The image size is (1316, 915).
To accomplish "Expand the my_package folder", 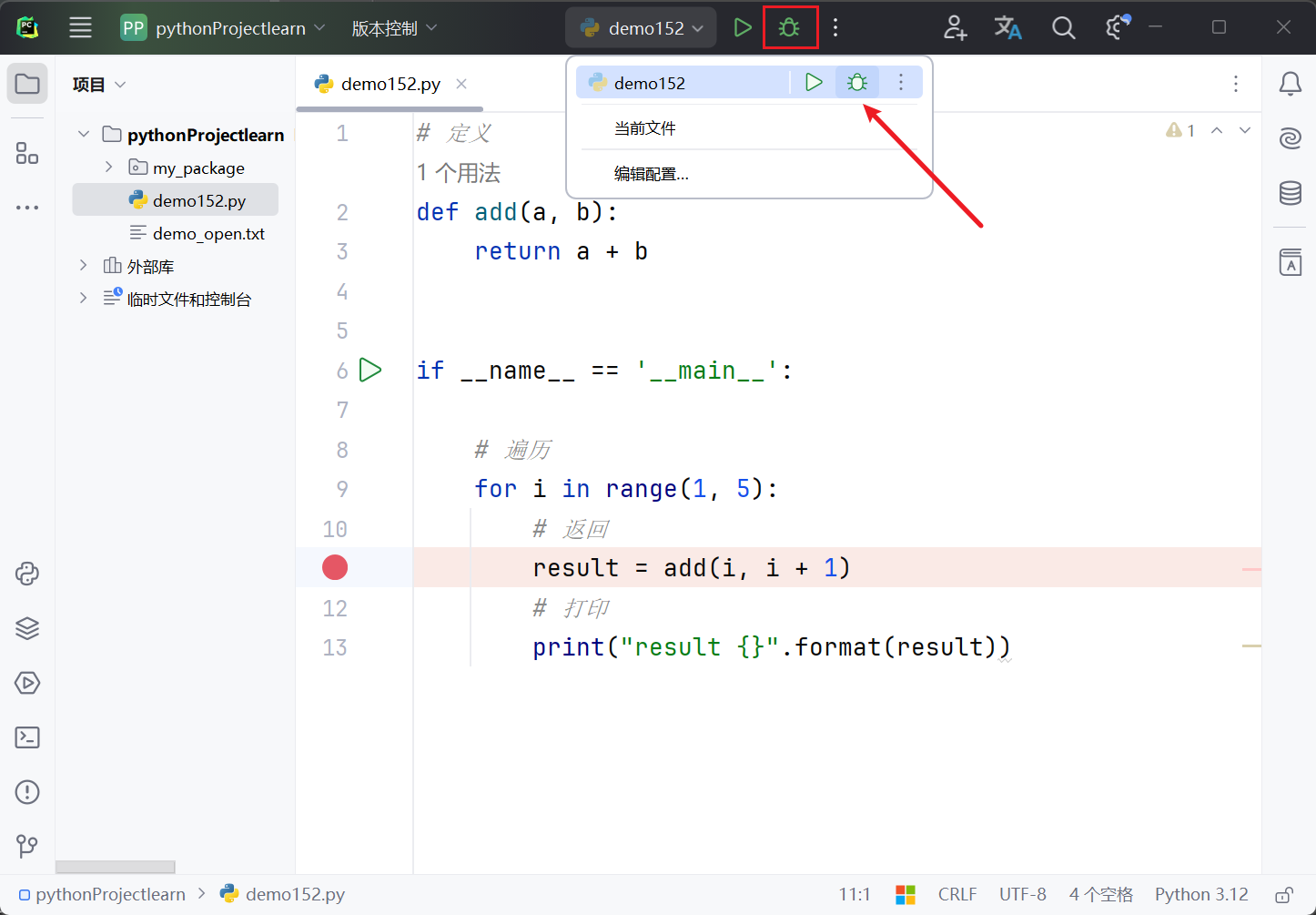I will pyautogui.click(x=109, y=168).
